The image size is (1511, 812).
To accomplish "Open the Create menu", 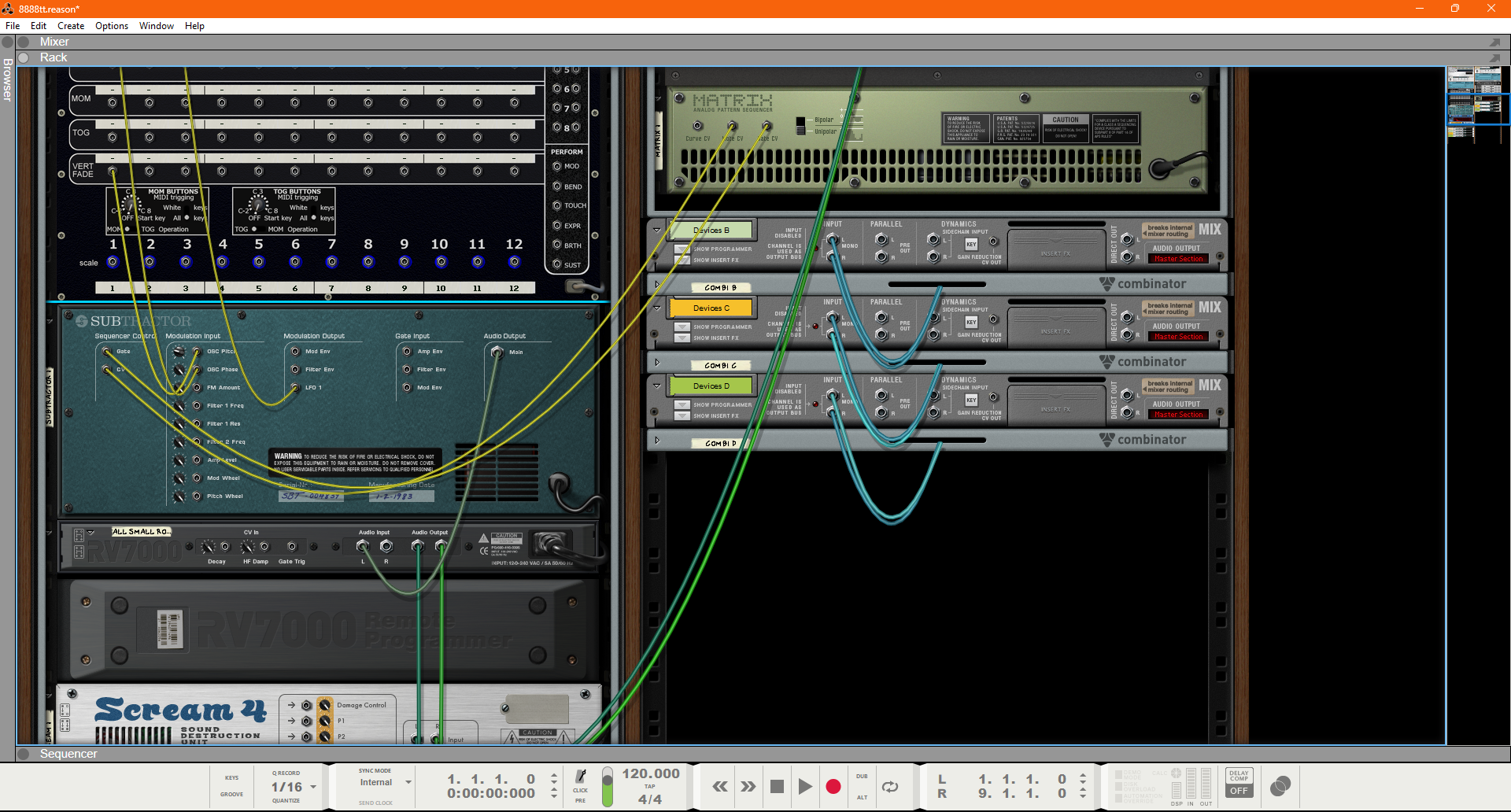I will coord(71,26).
